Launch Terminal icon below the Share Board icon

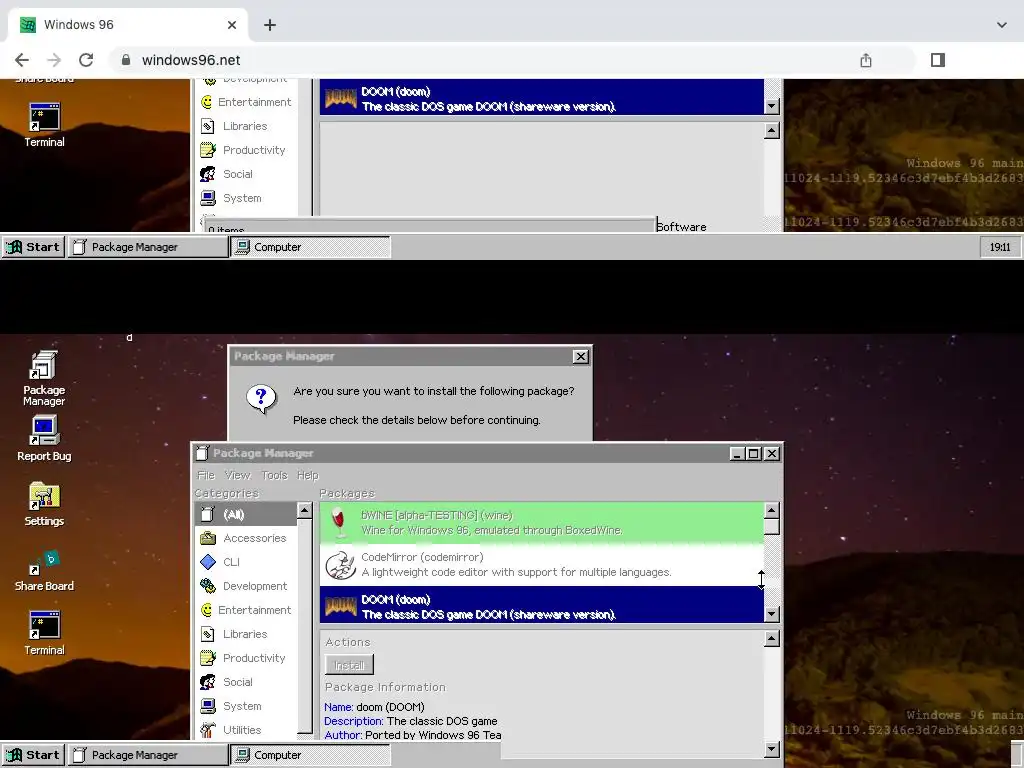(x=44, y=633)
